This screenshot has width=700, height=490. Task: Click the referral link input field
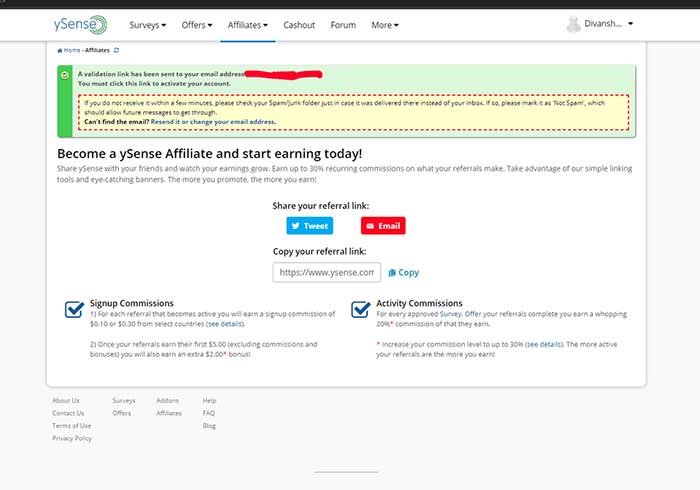coord(327,272)
